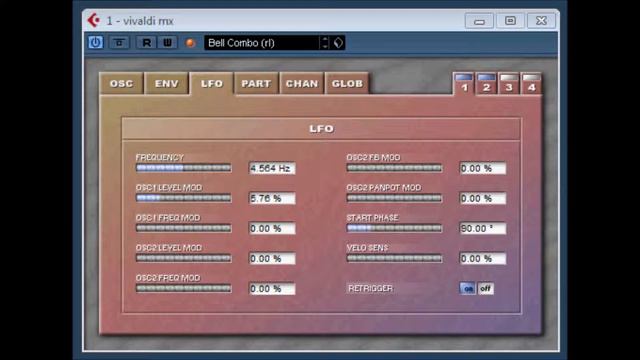This screenshot has width=640, height=360.
Task: Toggle the plugin power/bypass button
Action: coord(96,42)
